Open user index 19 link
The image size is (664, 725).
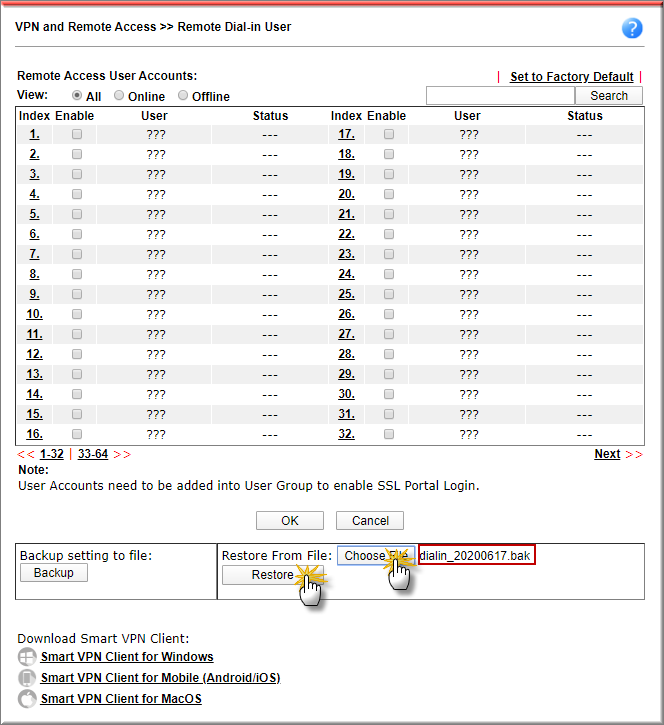(x=346, y=174)
